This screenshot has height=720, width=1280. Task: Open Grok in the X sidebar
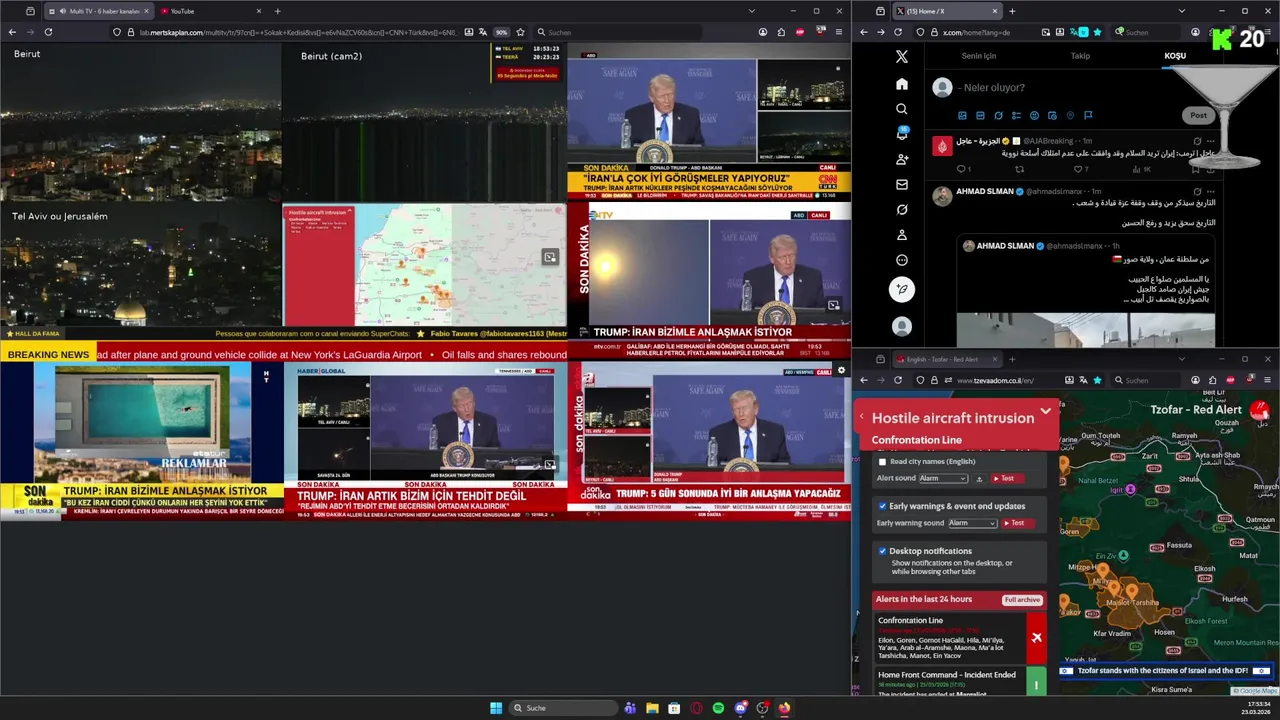pyautogui.click(x=902, y=209)
